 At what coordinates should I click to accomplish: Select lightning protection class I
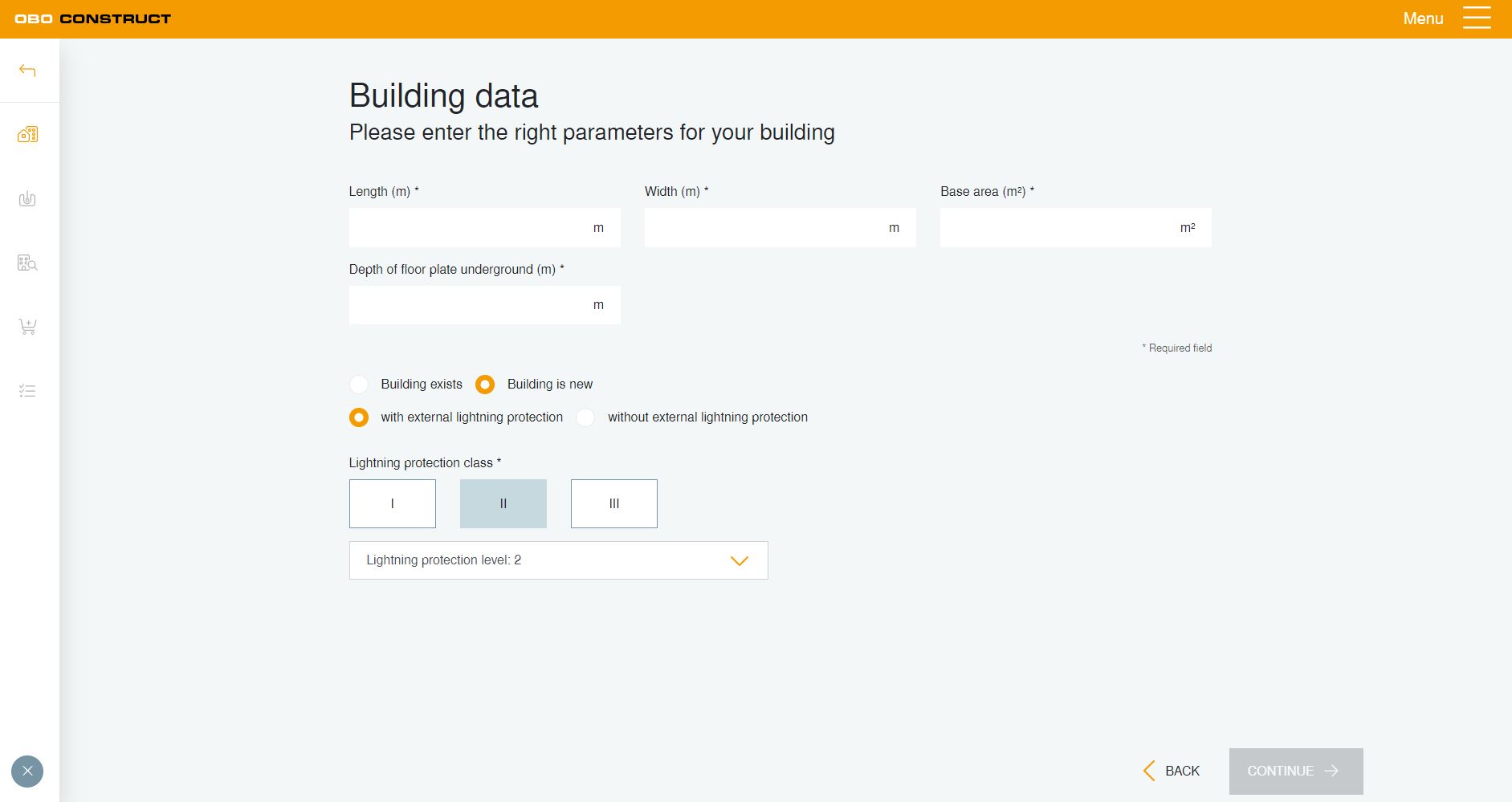pos(393,503)
